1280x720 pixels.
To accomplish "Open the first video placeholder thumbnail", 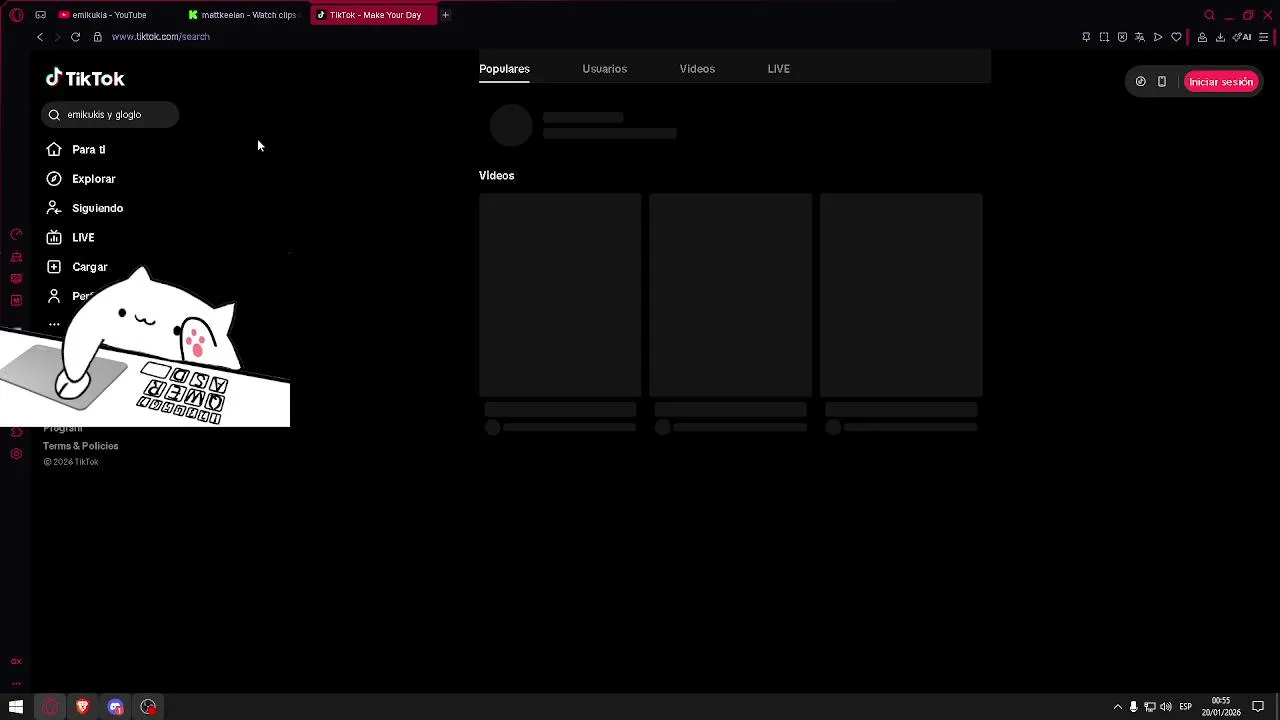I will (x=560, y=296).
